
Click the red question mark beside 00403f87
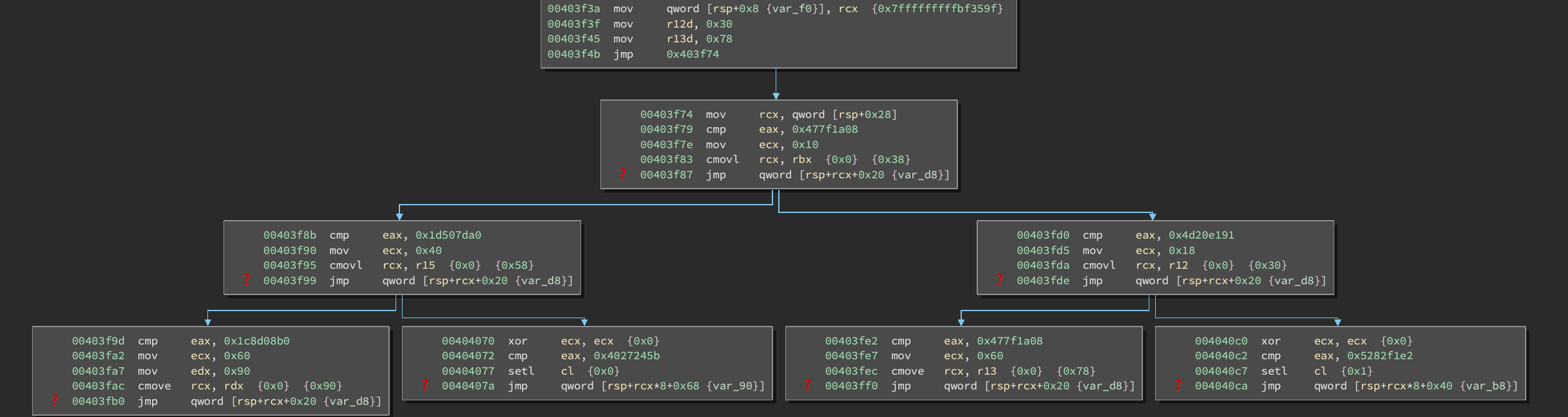click(622, 174)
